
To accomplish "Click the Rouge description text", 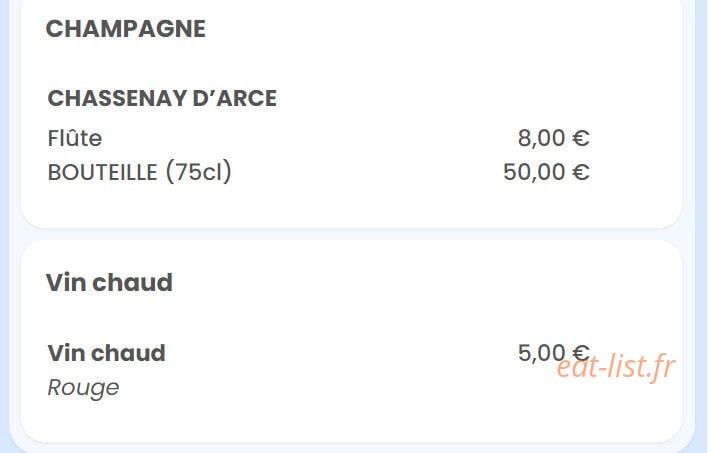I will tap(83, 387).
